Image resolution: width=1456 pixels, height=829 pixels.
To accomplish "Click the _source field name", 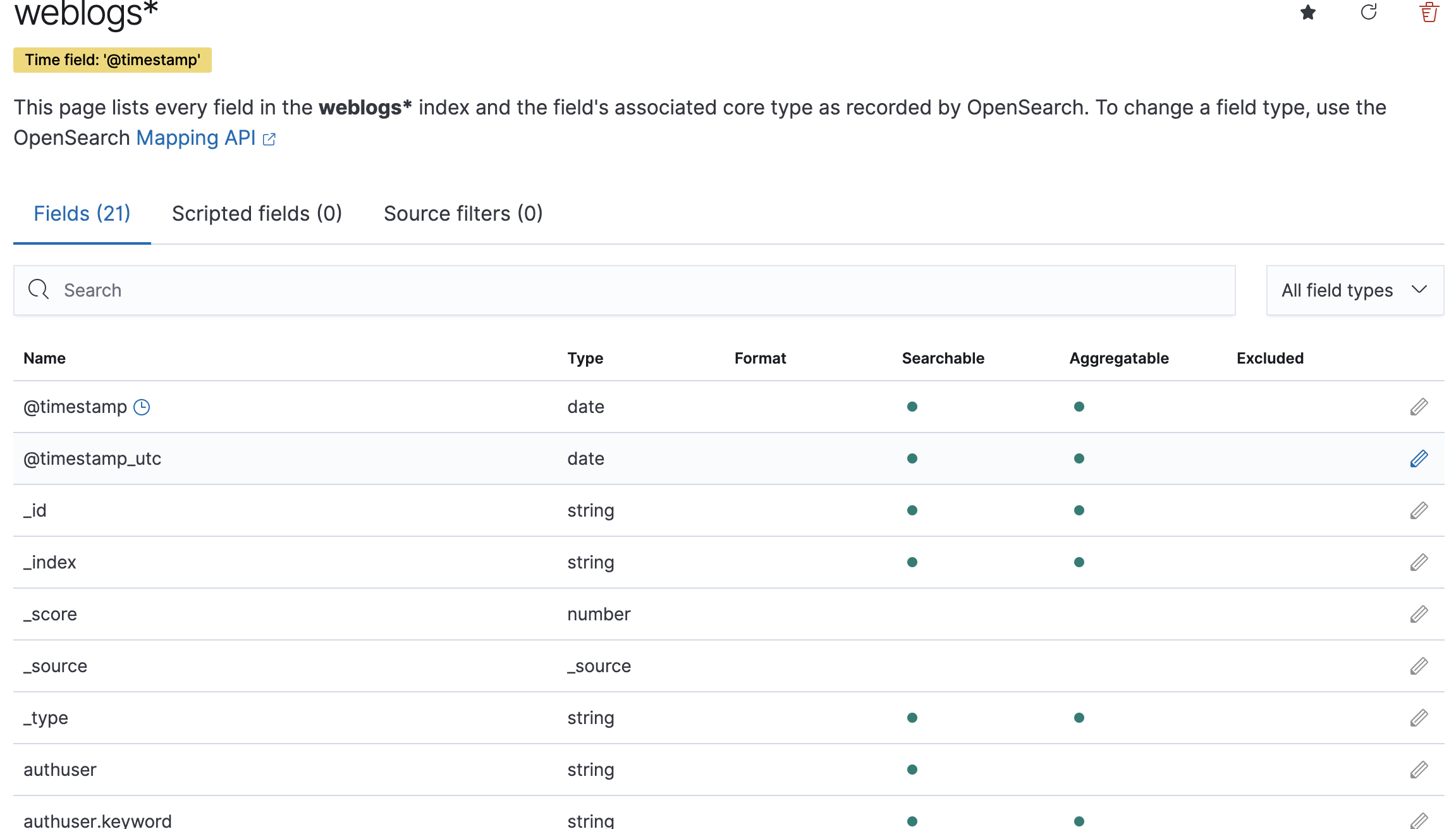I will tap(55, 666).
